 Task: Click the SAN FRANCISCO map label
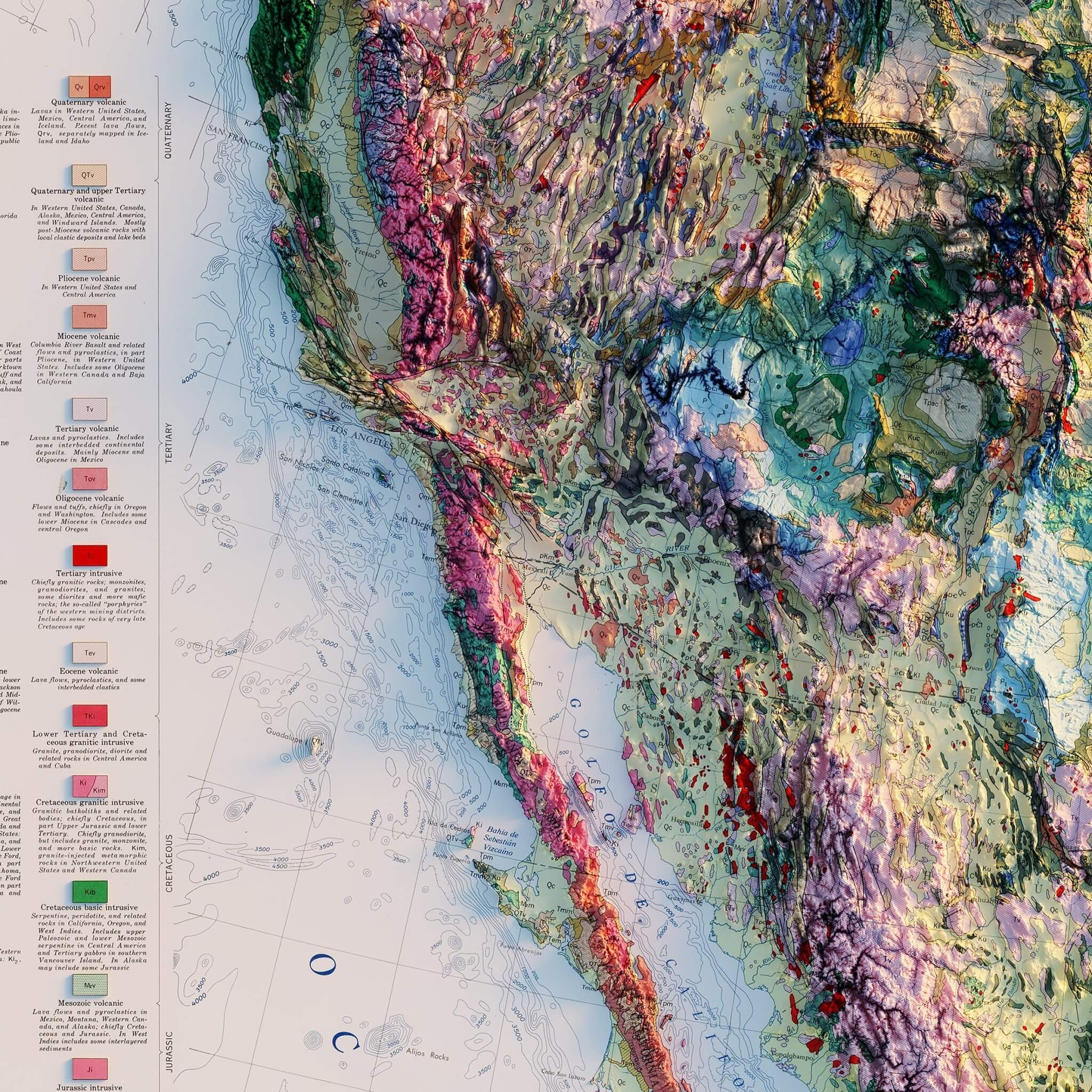240,139
